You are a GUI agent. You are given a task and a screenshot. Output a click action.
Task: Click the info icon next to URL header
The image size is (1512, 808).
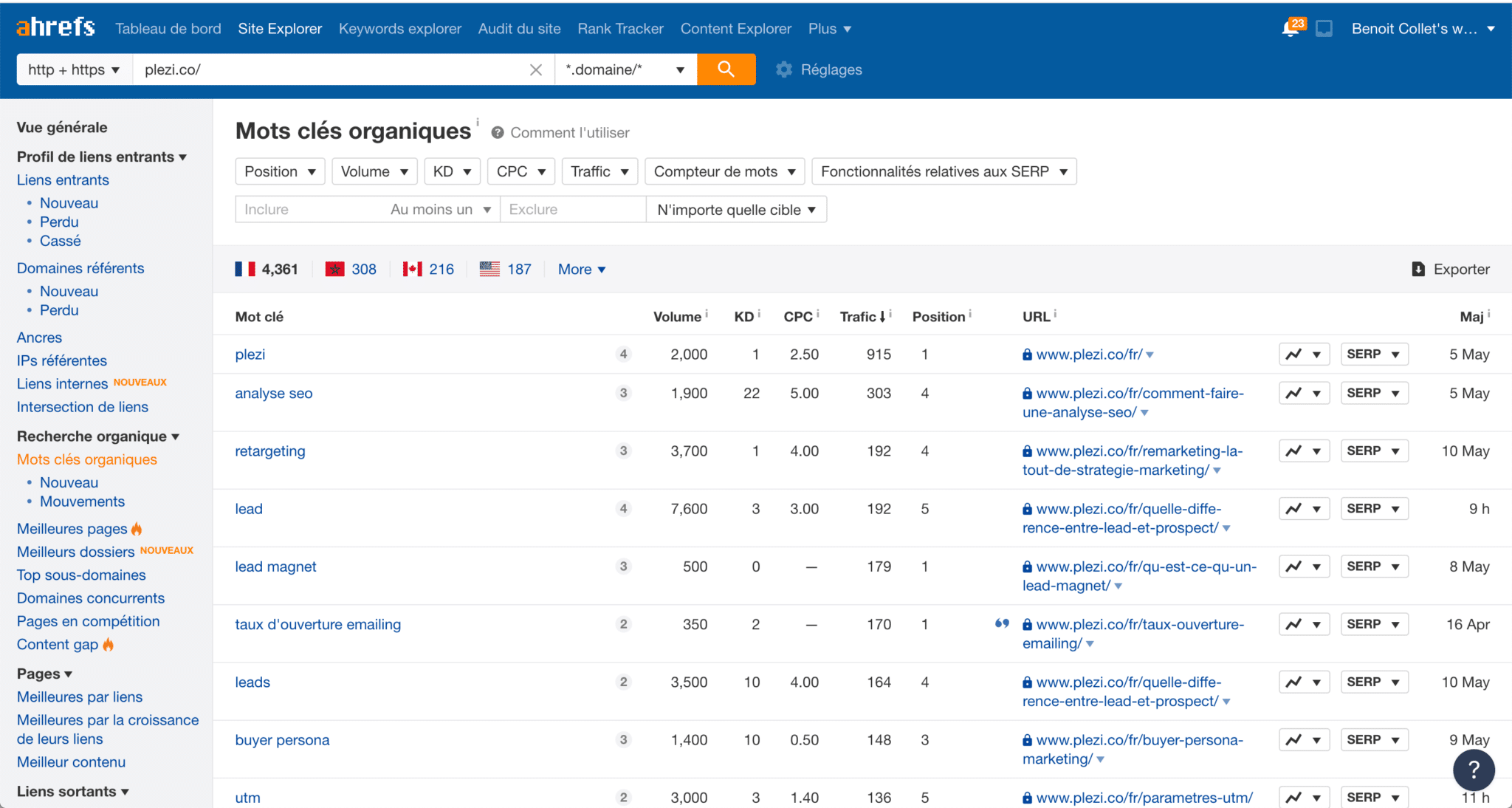coord(1055,313)
